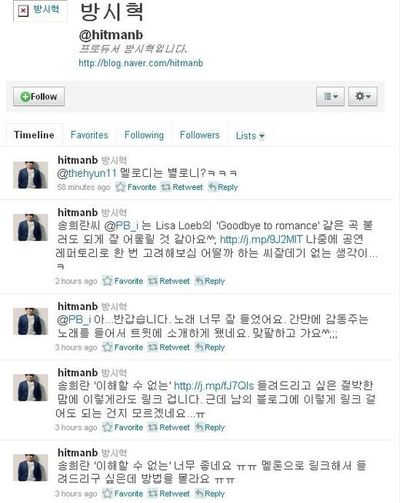
Task: Open the j.mp/9J2MIT link
Action: 261,239
